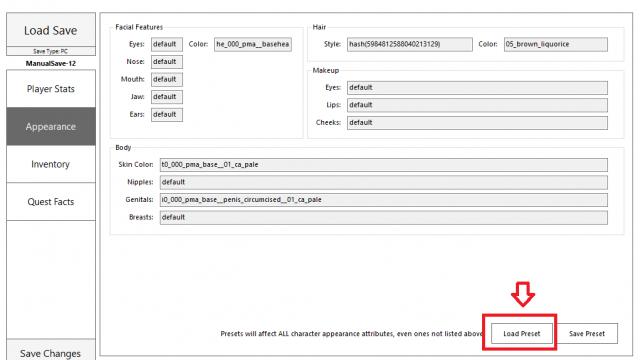This screenshot has height=360, width=640.
Task: Select the Makeup Eyes field
Action: pos(477,87)
